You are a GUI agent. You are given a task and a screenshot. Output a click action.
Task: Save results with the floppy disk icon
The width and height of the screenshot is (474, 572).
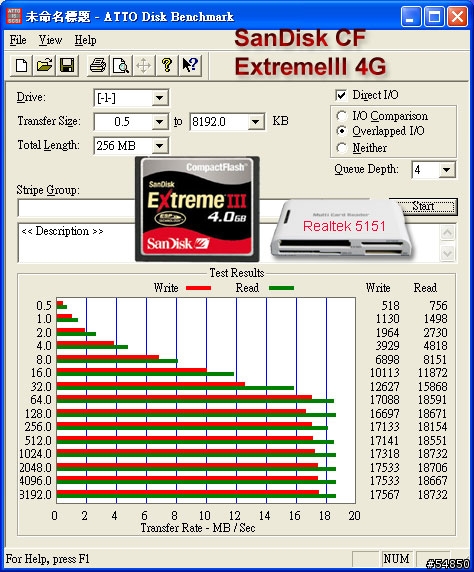pos(67,66)
